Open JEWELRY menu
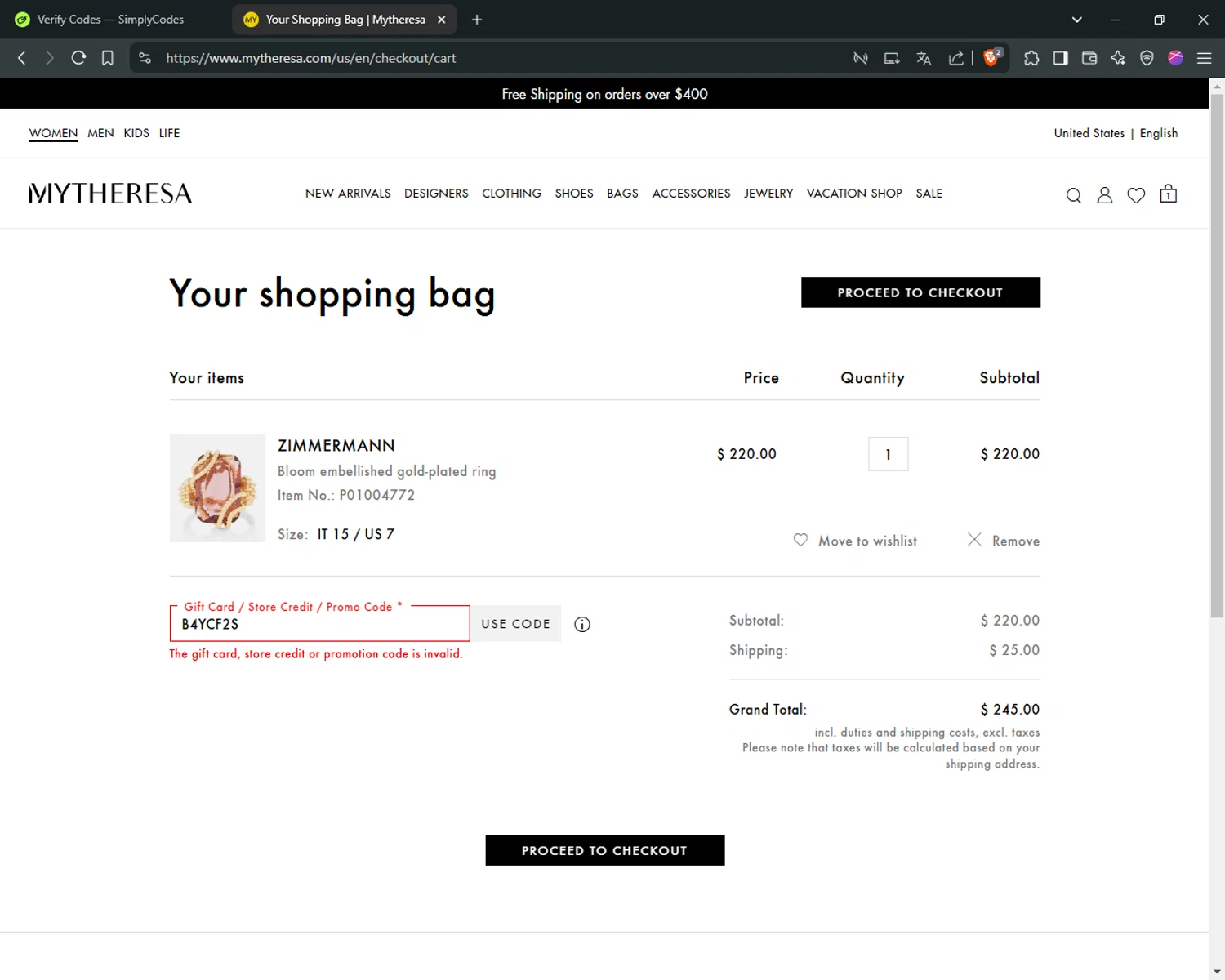This screenshot has width=1225, height=980. click(x=768, y=194)
